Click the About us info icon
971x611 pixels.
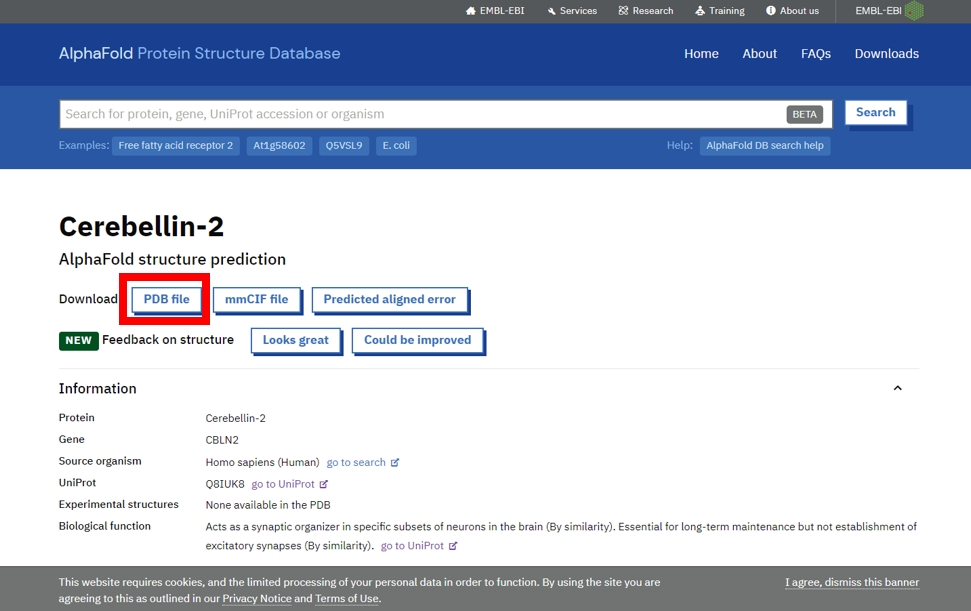[x=770, y=11]
